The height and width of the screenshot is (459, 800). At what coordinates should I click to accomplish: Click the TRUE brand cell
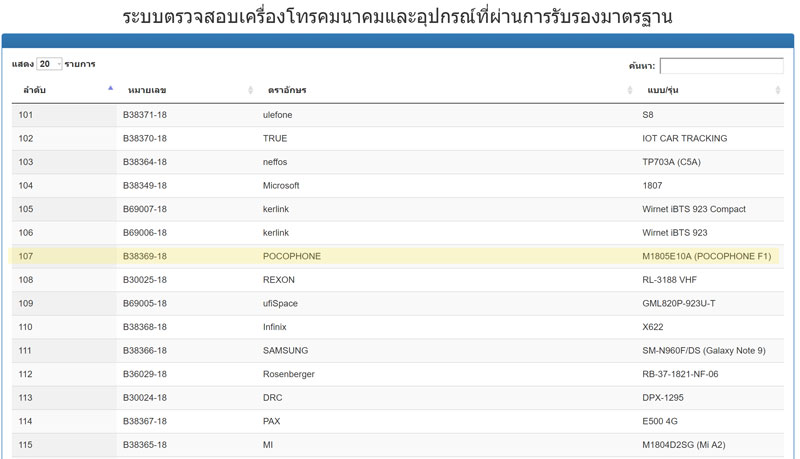275,138
